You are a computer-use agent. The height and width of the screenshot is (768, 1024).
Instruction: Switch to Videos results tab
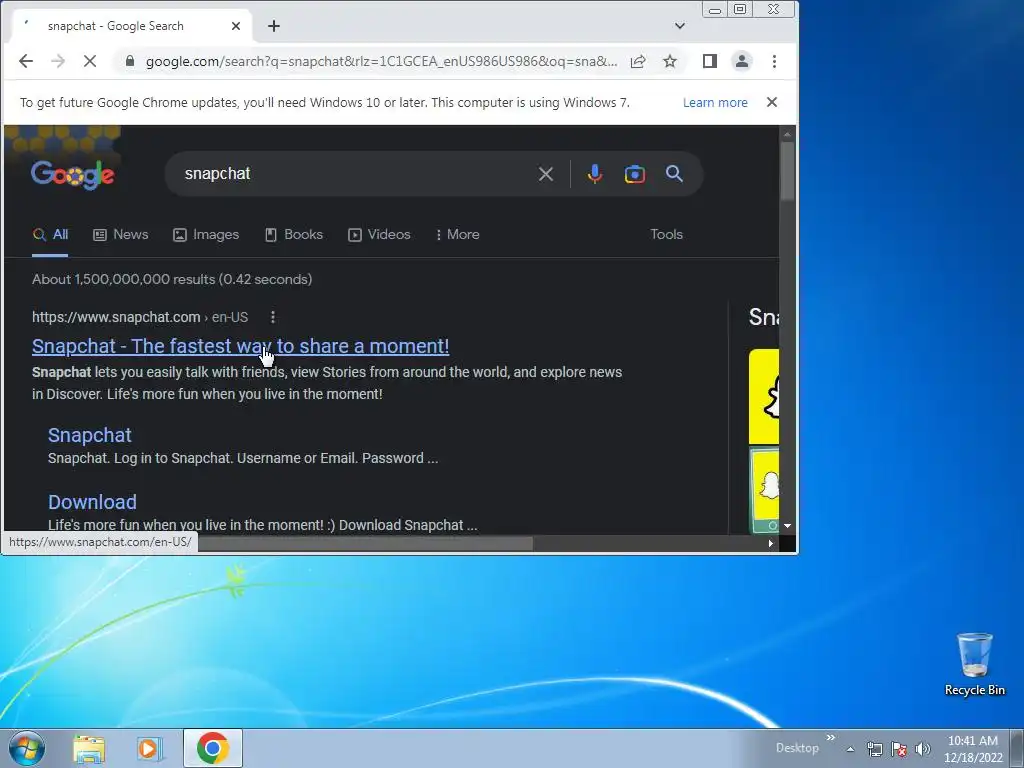pyautogui.click(x=379, y=234)
